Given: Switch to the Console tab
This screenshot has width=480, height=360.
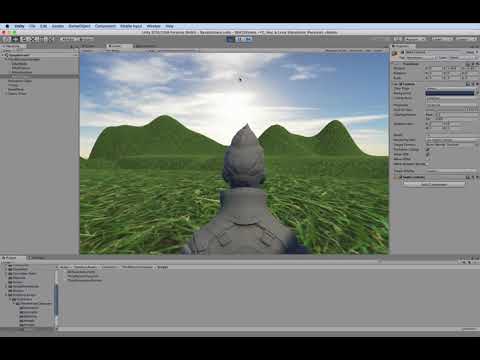Looking at the screenshot, I should coord(38,258).
